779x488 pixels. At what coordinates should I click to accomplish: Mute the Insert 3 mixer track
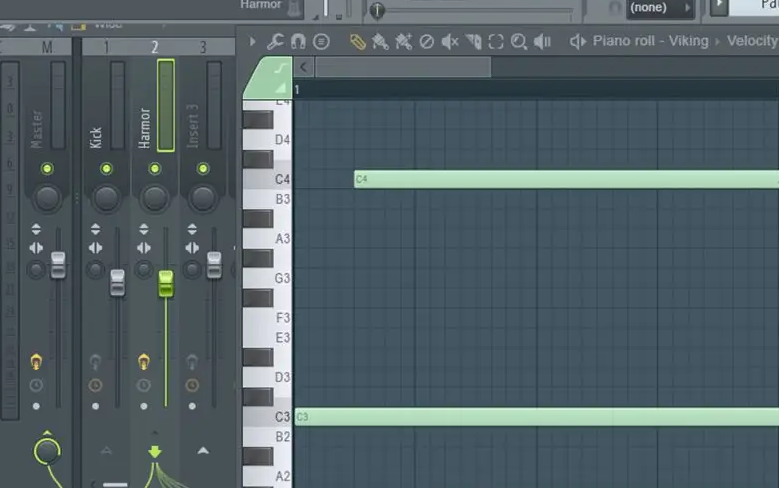[203, 169]
